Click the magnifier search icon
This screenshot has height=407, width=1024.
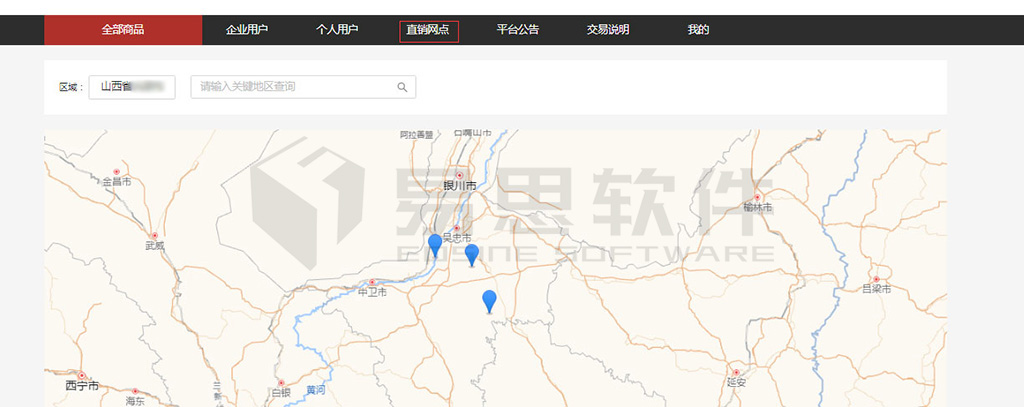(x=402, y=87)
